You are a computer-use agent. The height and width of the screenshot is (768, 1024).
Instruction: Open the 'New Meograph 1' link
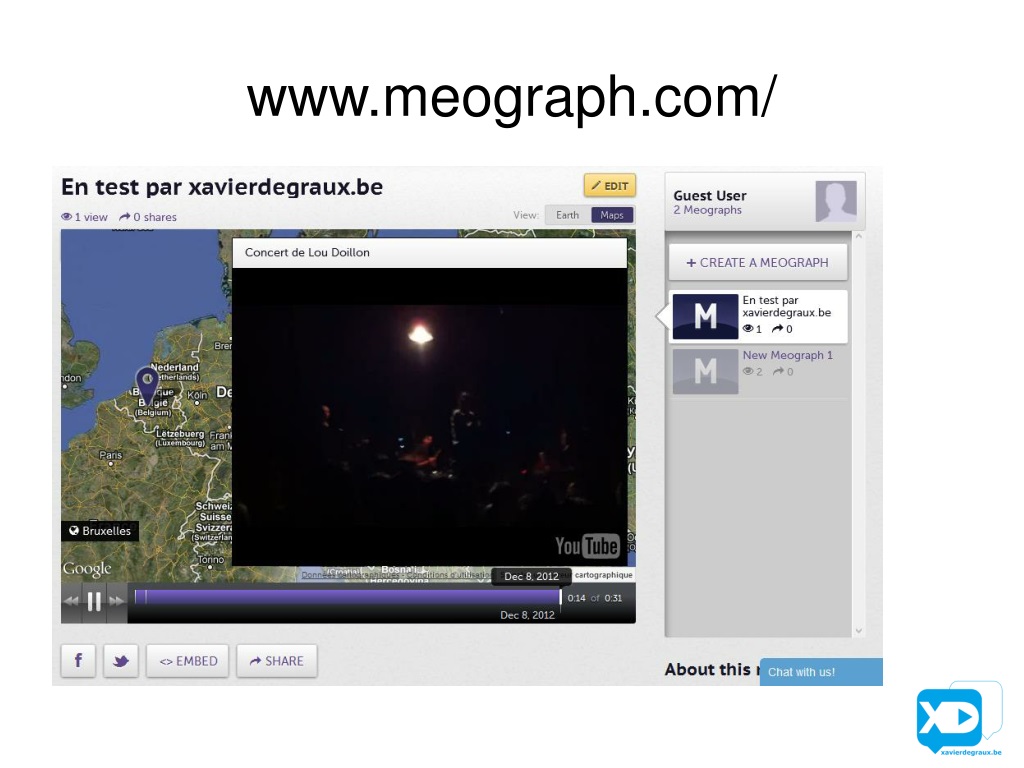(788, 355)
